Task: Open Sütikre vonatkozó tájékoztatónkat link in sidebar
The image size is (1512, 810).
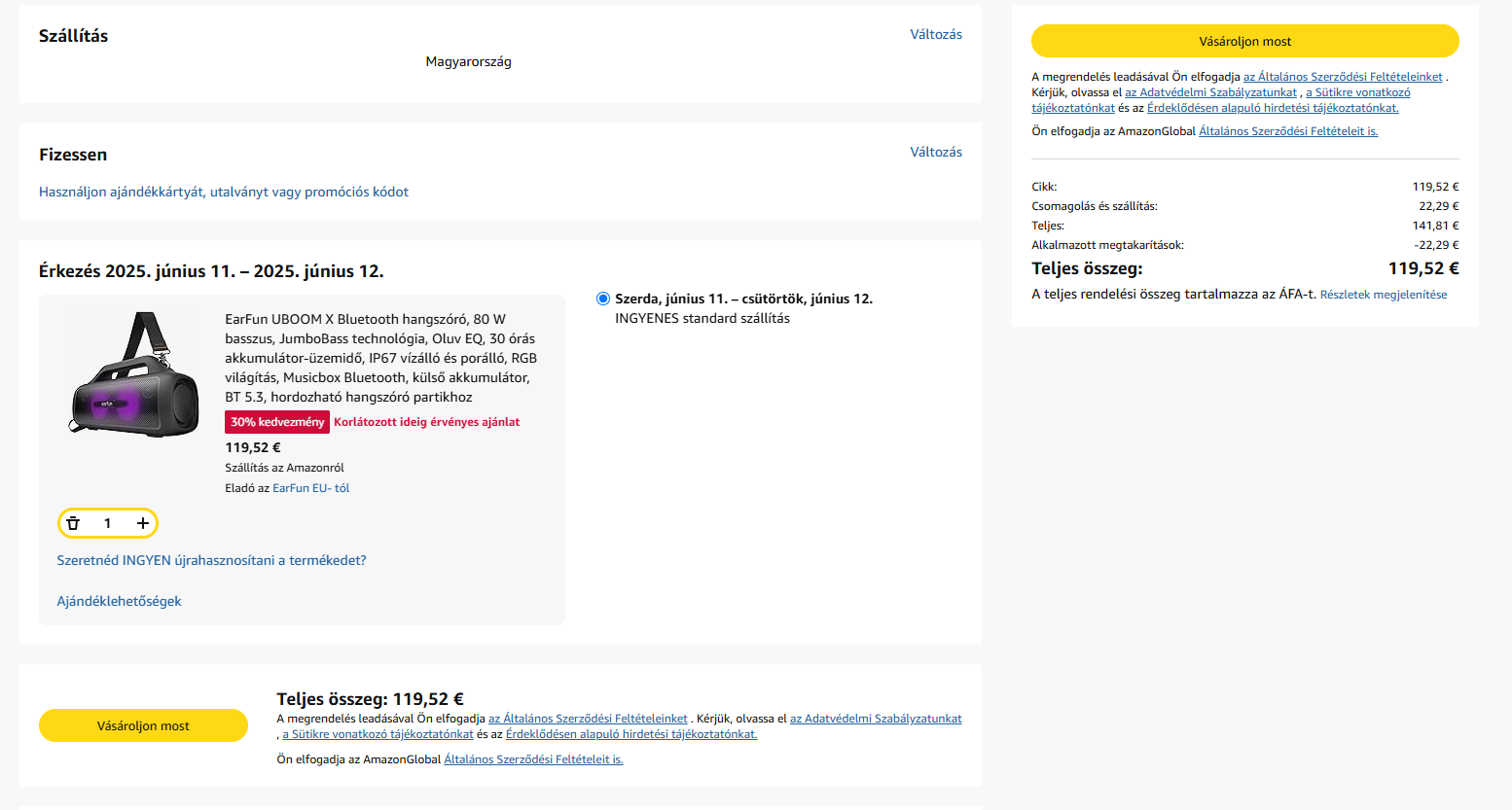Action: [1357, 92]
